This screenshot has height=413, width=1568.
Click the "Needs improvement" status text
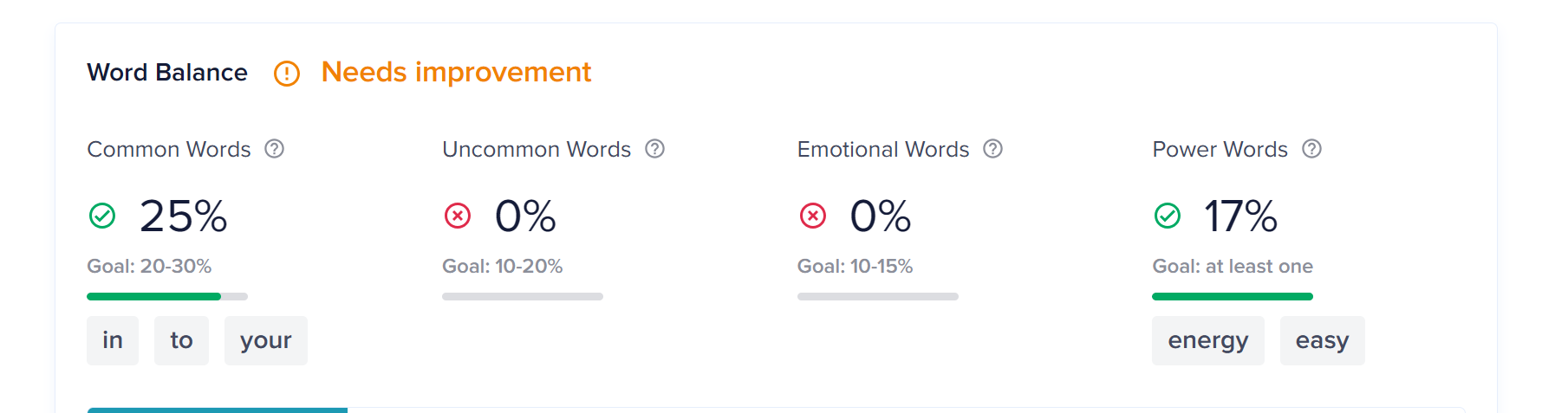click(456, 72)
